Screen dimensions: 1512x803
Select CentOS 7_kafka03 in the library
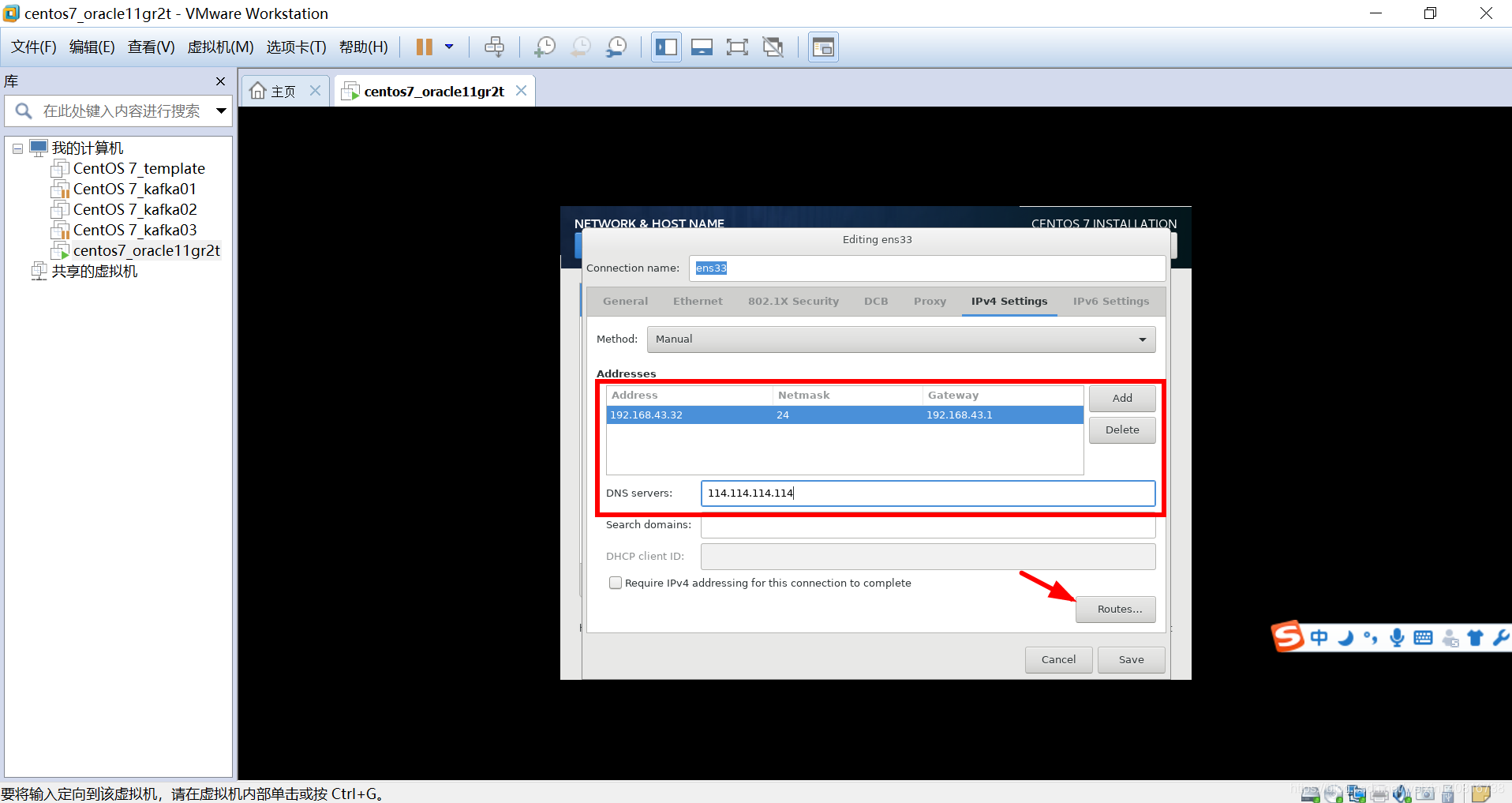tap(135, 231)
